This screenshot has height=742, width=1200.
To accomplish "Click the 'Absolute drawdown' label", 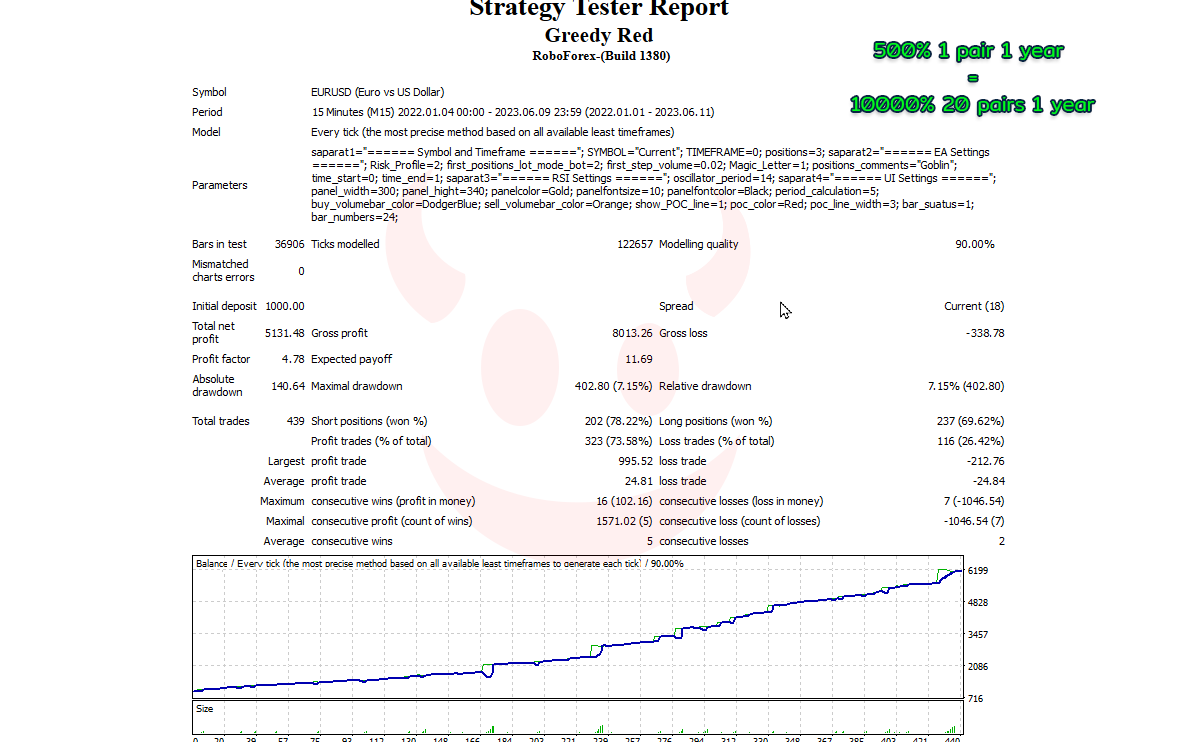I will tap(217, 386).
